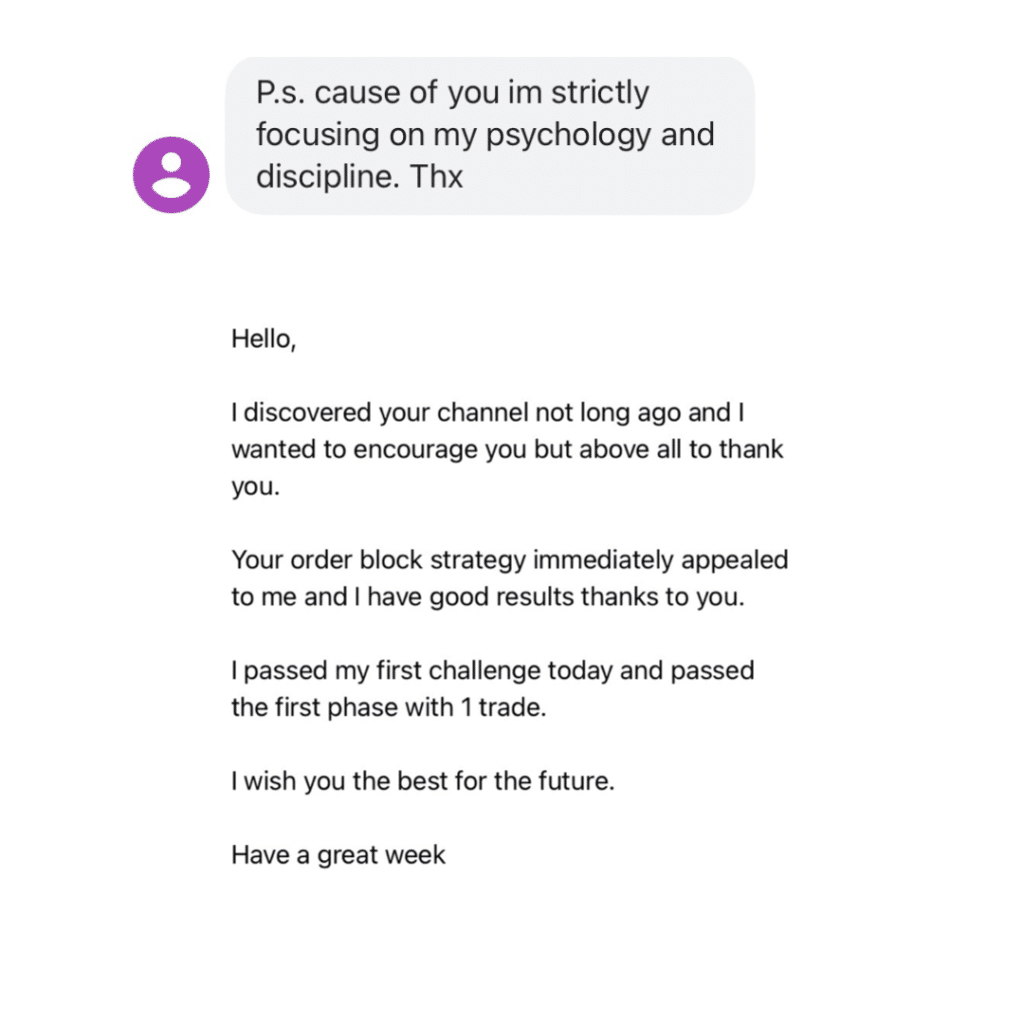Image resolution: width=1024 pixels, height=1024 pixels.
Task: Open the purple profile avatar icon
Action: 171,175
